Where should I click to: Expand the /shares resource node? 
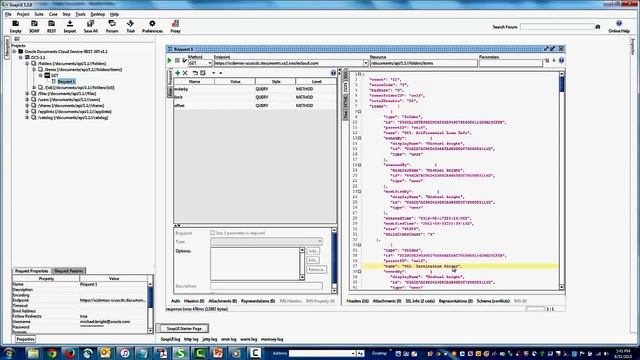point(27,105)
